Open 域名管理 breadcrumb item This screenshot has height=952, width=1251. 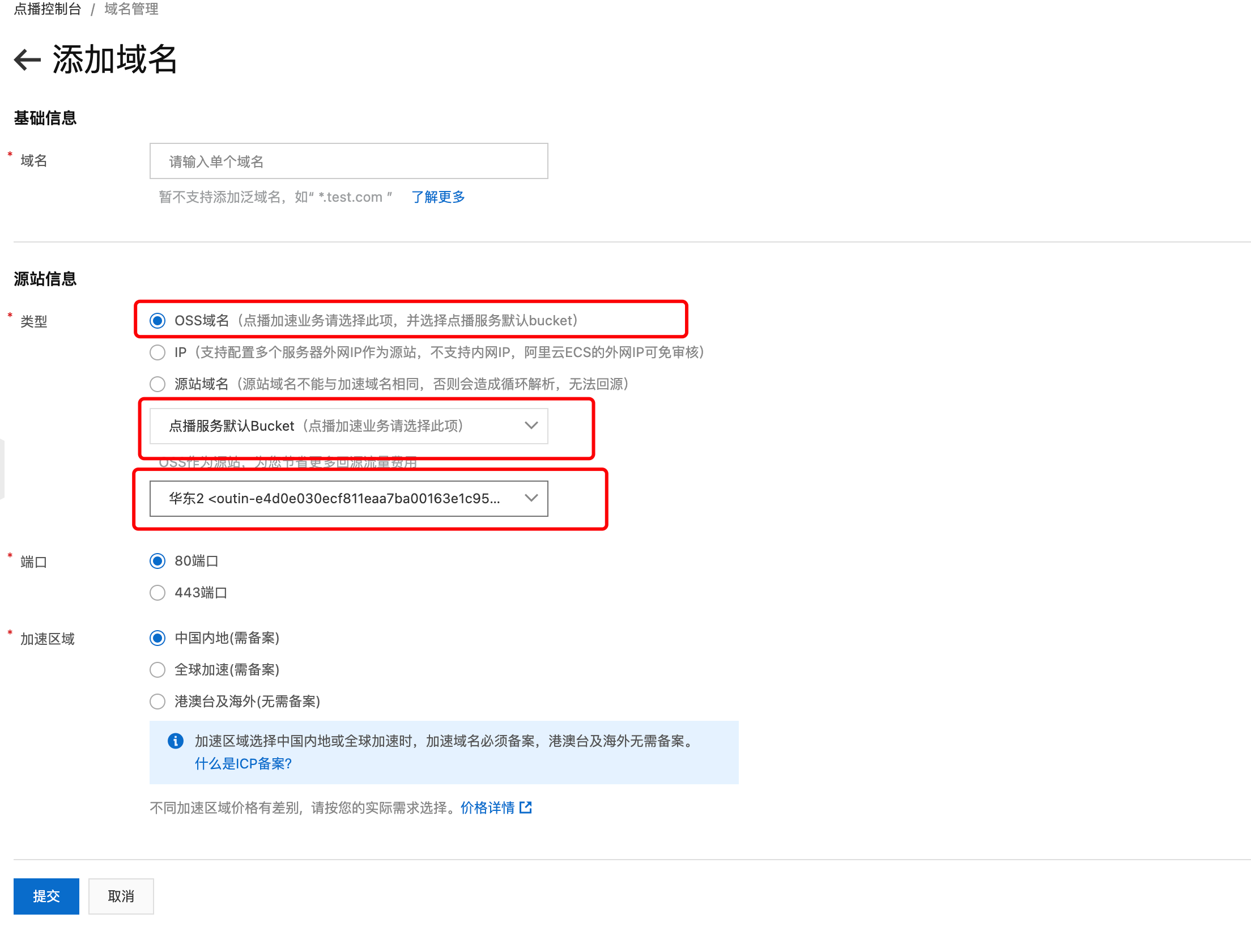131,9
